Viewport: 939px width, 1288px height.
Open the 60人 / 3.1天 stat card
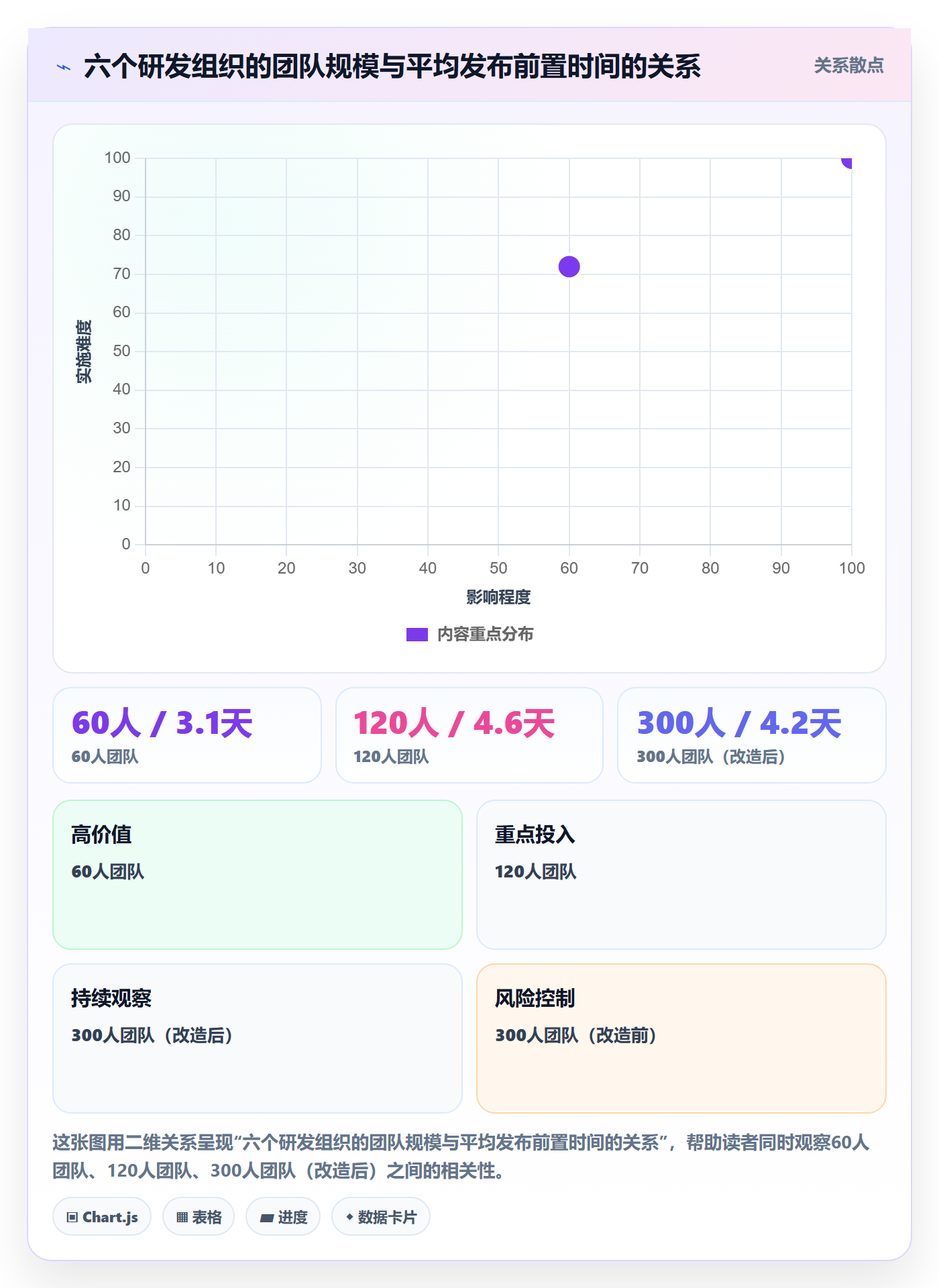(187, 735)
